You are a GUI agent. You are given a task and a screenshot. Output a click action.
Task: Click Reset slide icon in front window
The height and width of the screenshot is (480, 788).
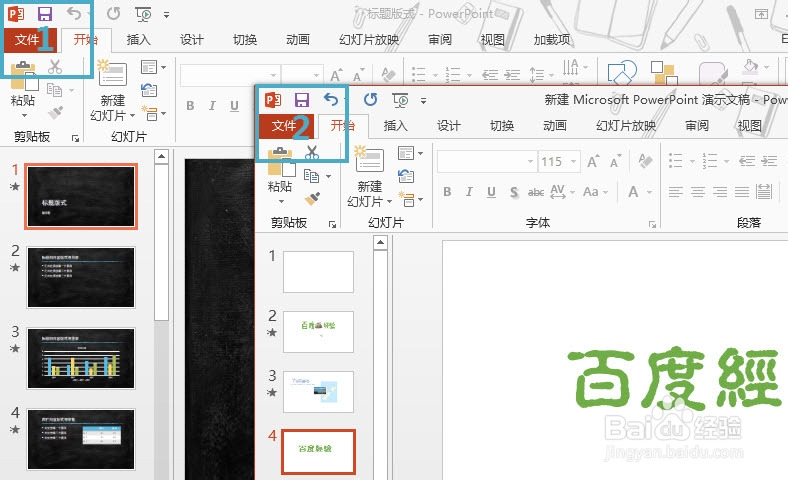pos(406,175)
